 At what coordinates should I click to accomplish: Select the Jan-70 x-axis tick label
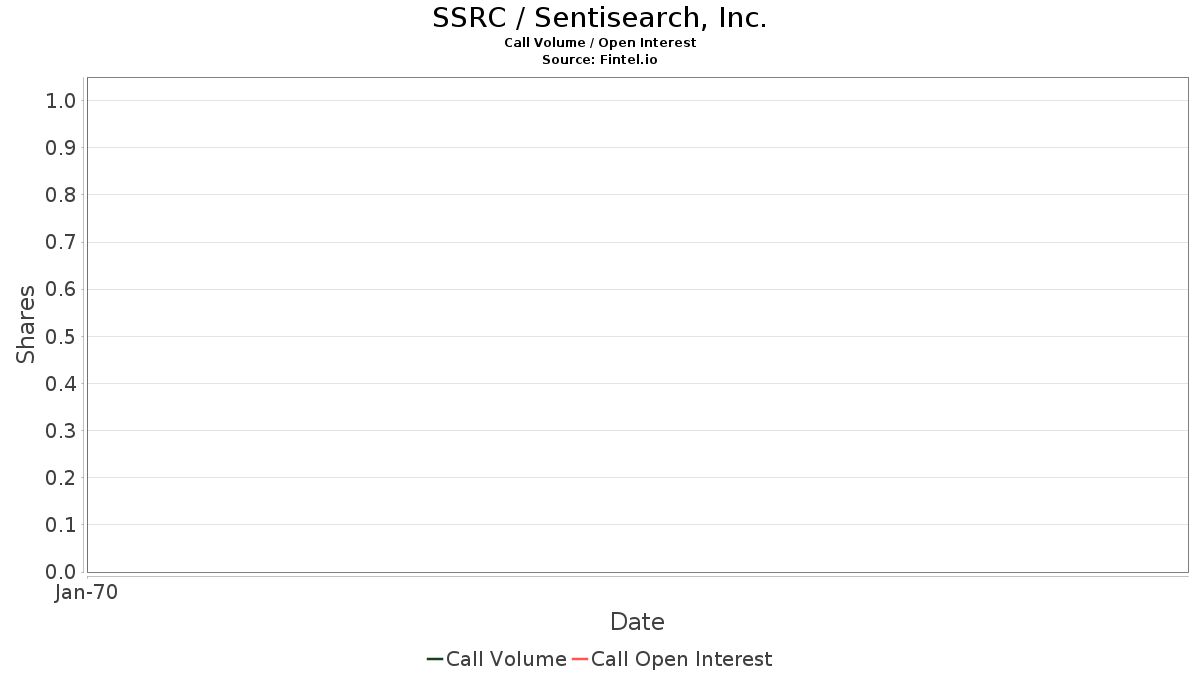[x=87, y=593]
